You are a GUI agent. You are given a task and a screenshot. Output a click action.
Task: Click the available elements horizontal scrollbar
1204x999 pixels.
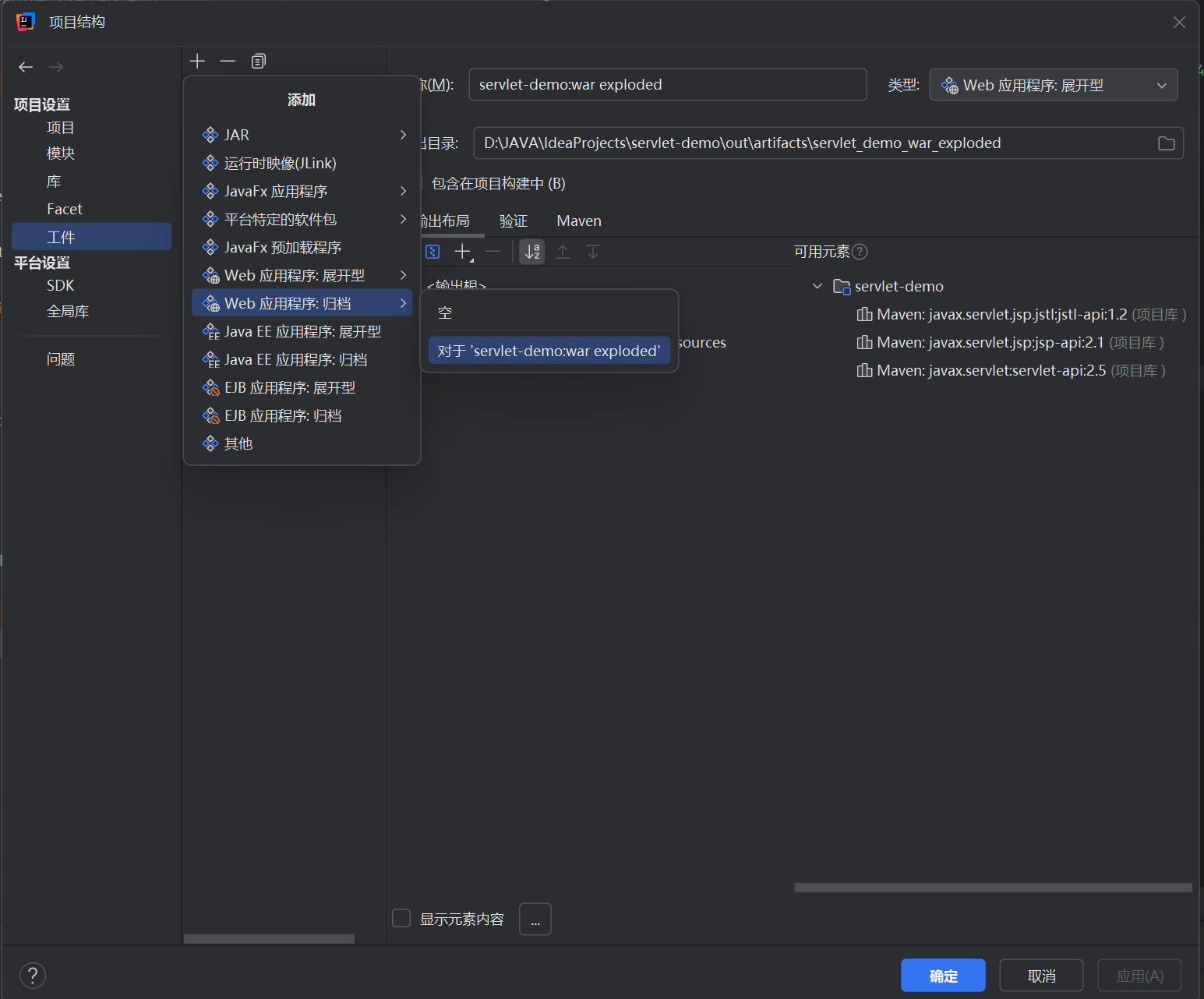993,888
